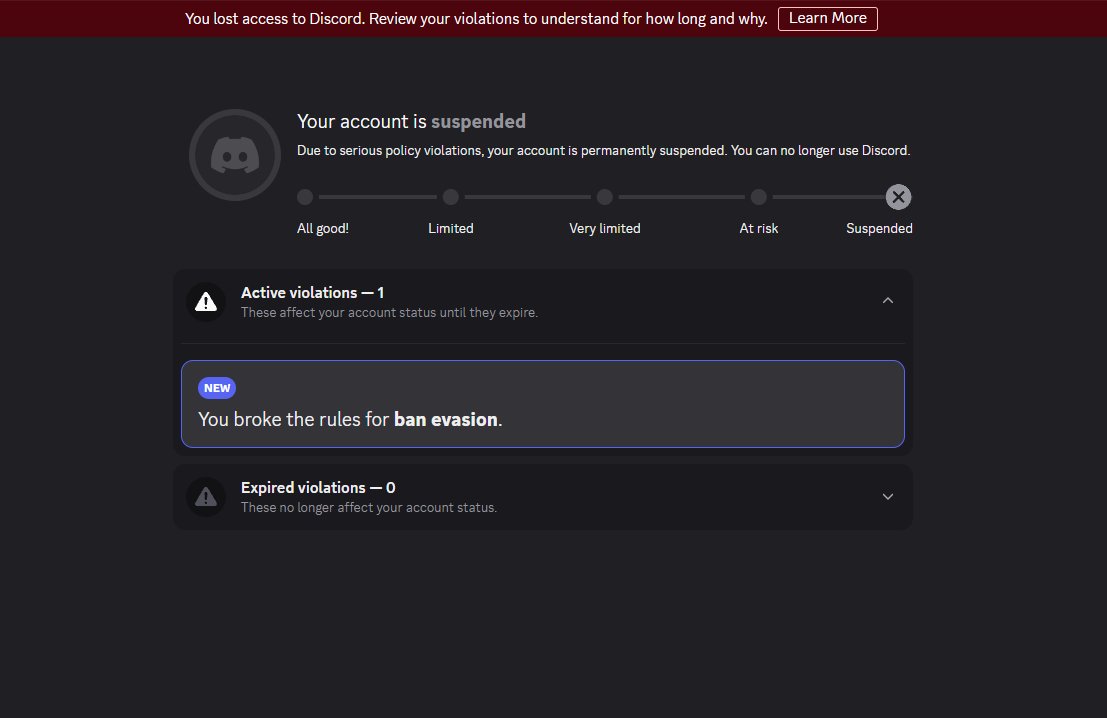Collapse the Active violations section chevron
This screenshot has height=718, width=1107.
887,301
